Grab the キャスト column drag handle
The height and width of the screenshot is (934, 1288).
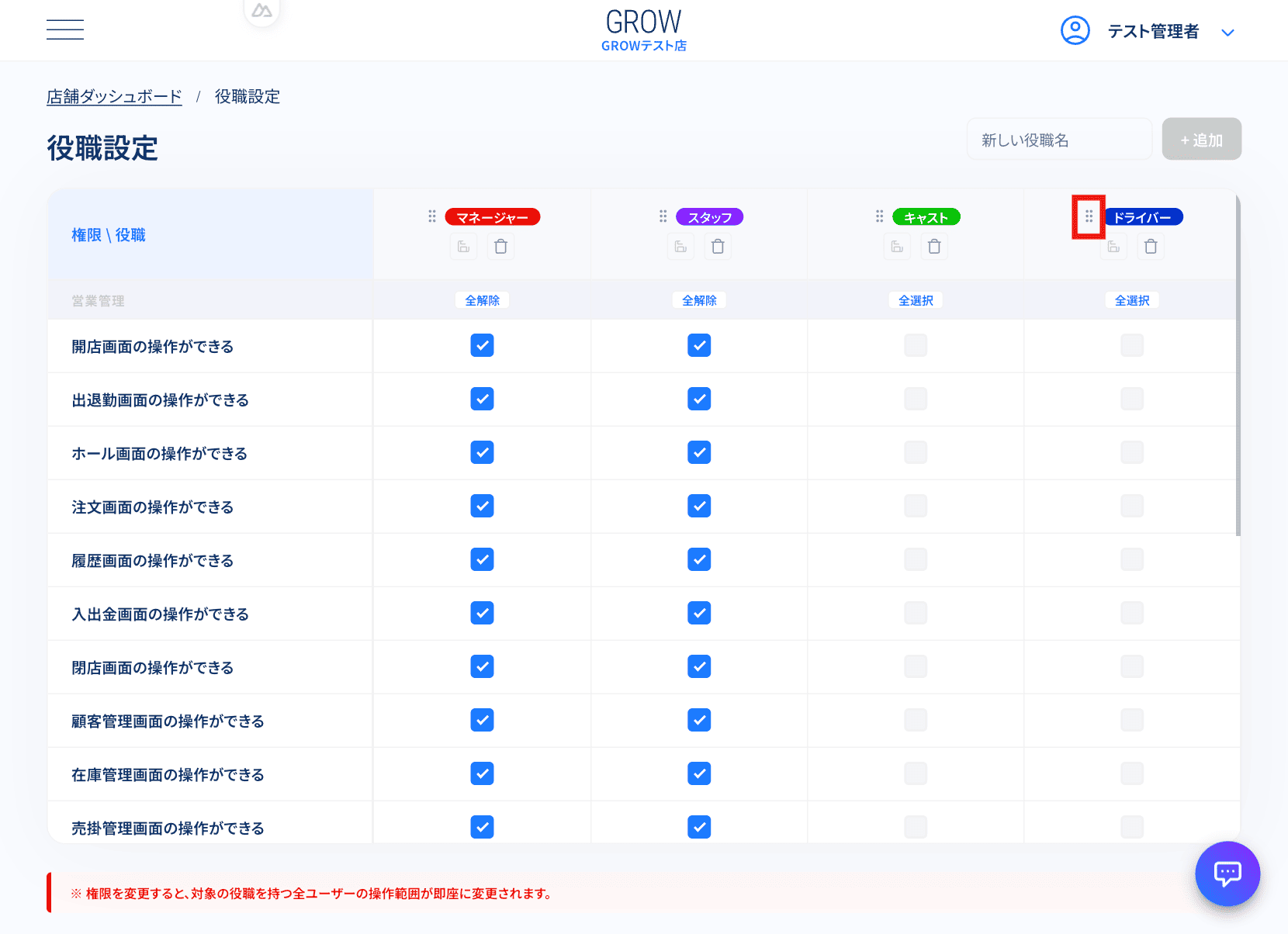pos(879,216)
